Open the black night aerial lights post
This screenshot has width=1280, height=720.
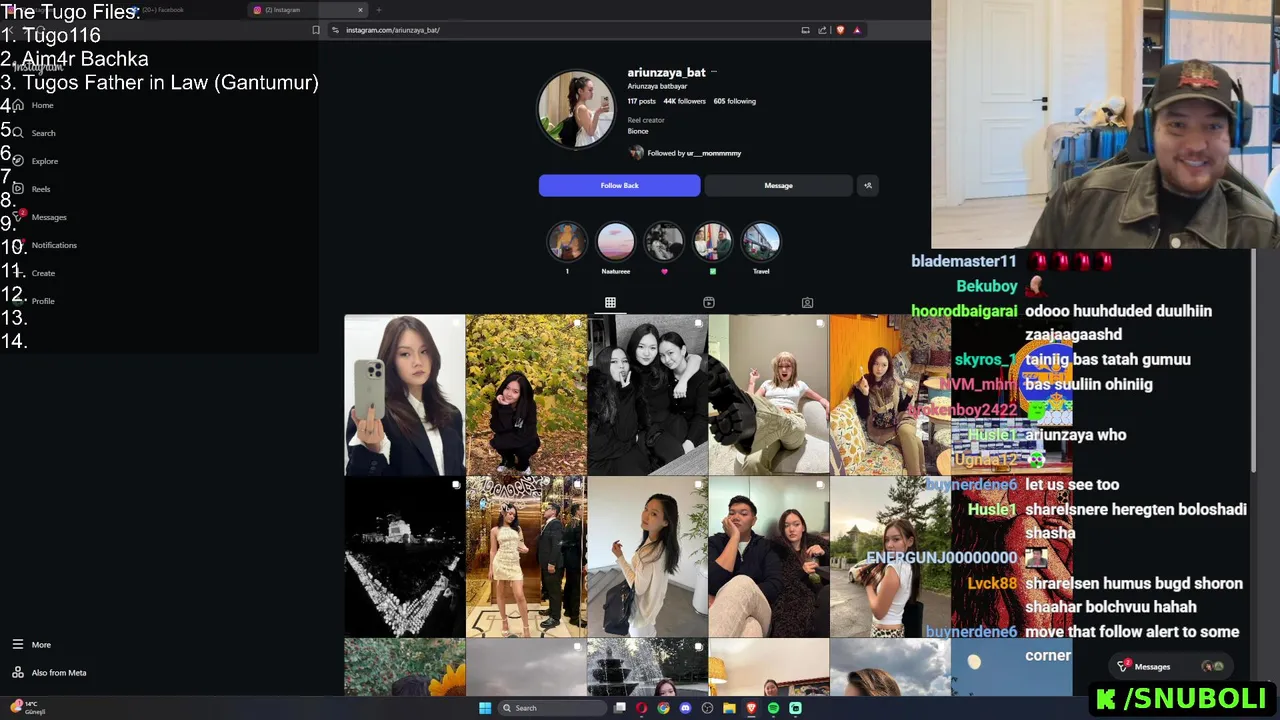[405, 557]
